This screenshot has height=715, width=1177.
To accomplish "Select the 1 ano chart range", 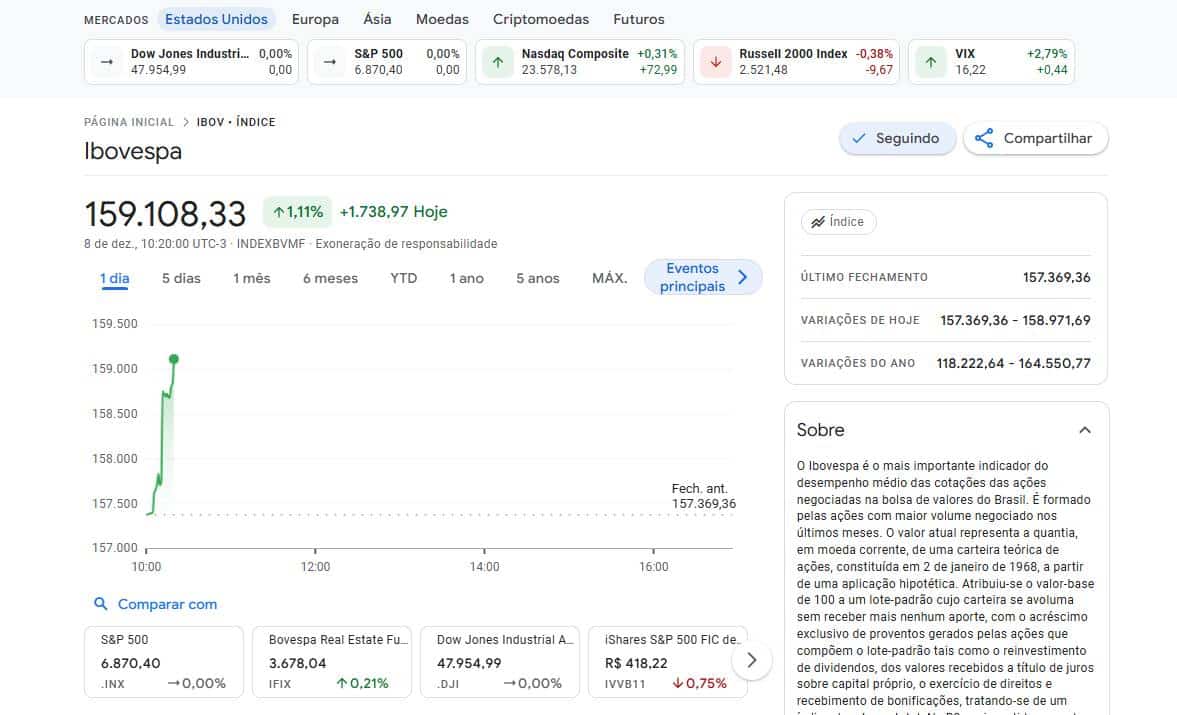I will coord(466,278).
